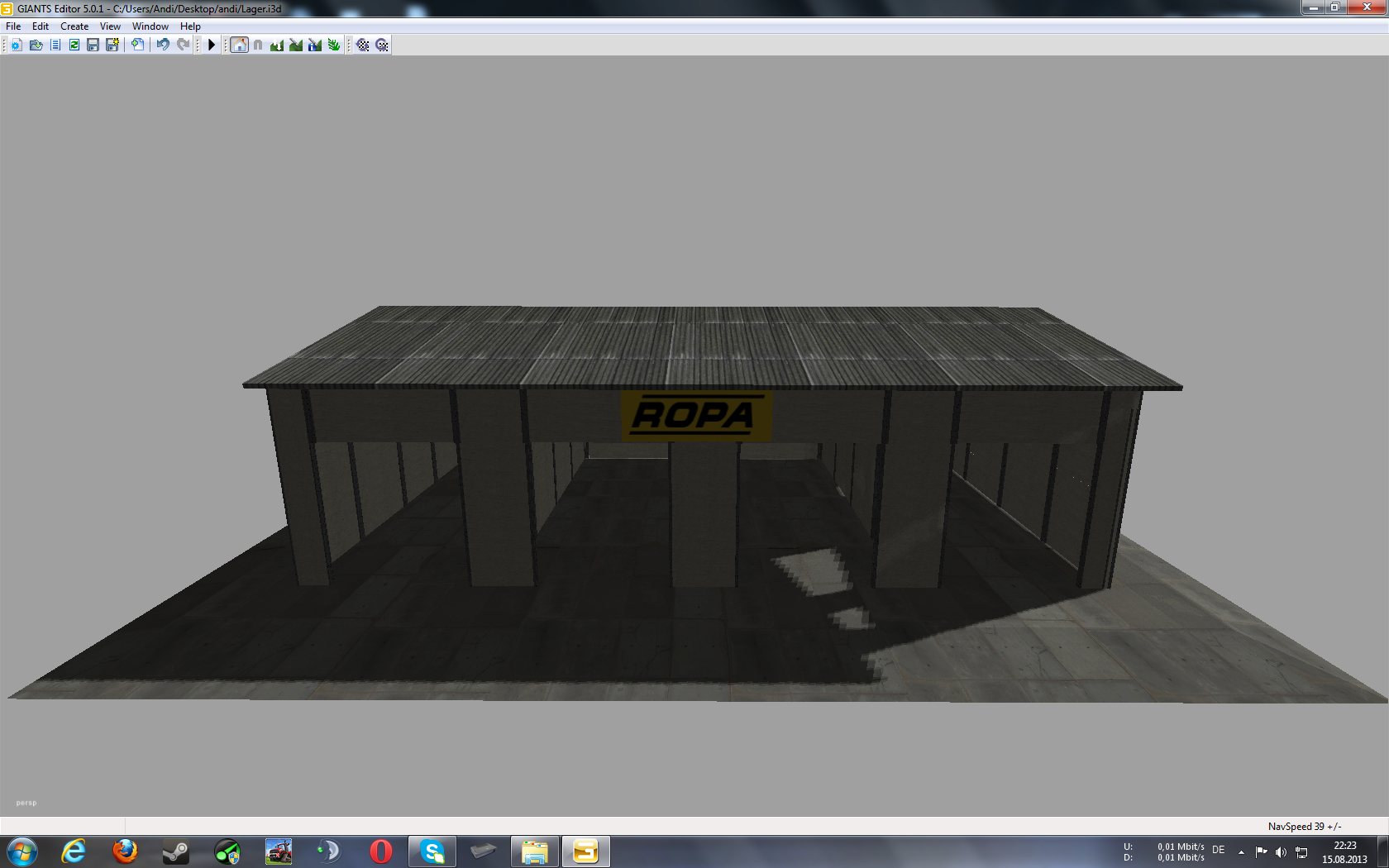Image resolution: width=1389 pixels, height=868 pixels.
Task: Open the Edit menu
Action: click(41, 26)
